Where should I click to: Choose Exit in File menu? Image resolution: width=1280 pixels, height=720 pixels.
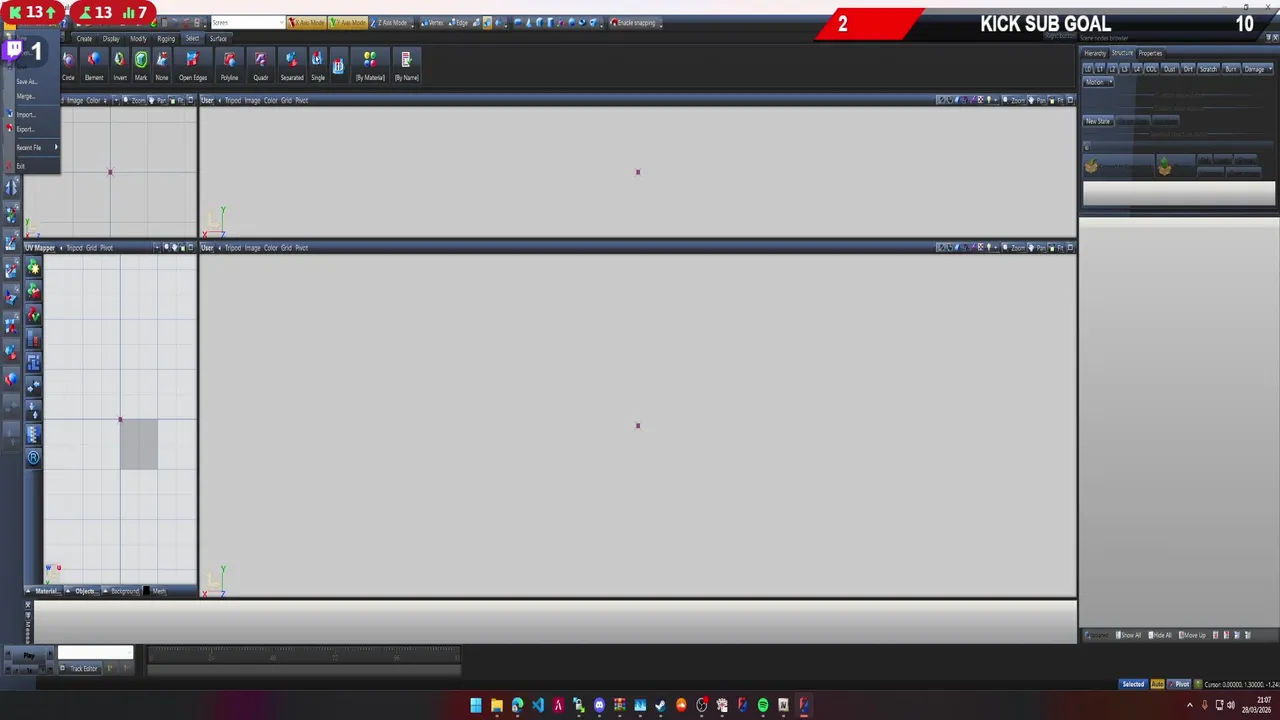(x=19, y=166)
